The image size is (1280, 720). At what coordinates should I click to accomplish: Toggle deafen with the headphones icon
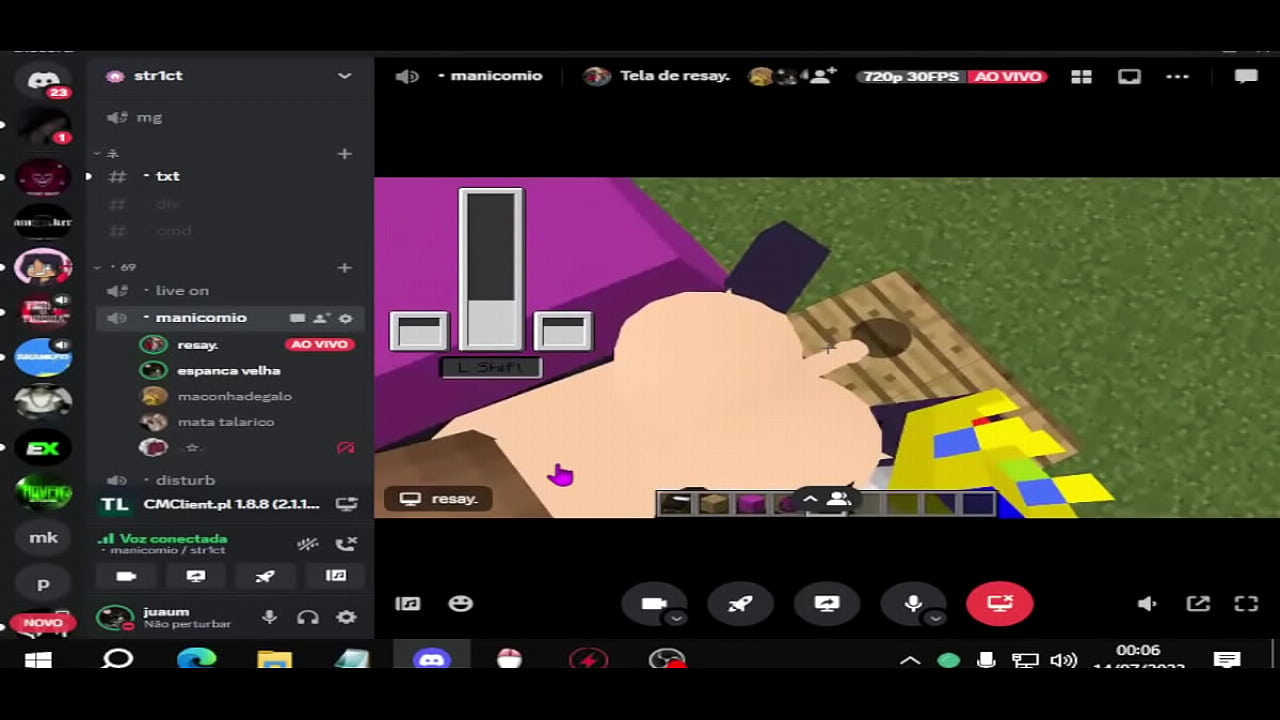[x=308, y=618]
